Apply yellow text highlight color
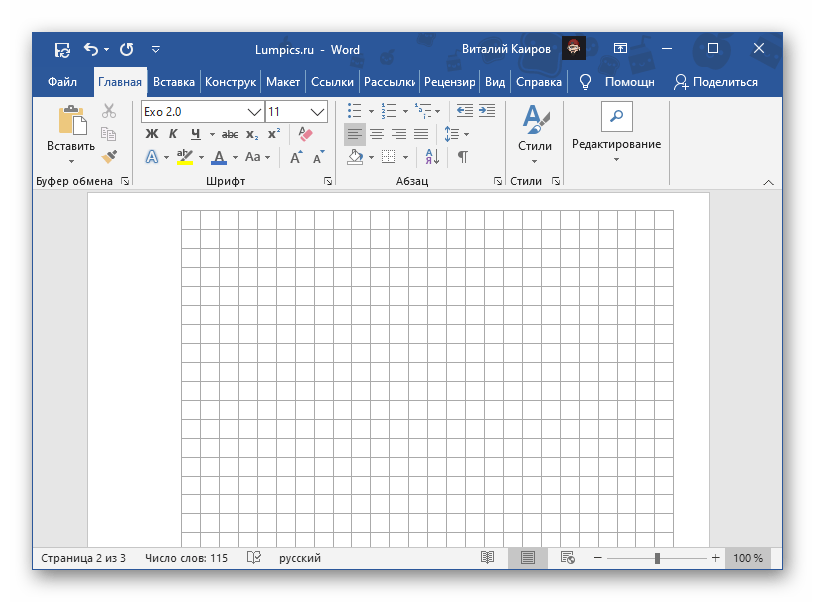Viewport: 815px width, 602px height. tap(184, 157)
